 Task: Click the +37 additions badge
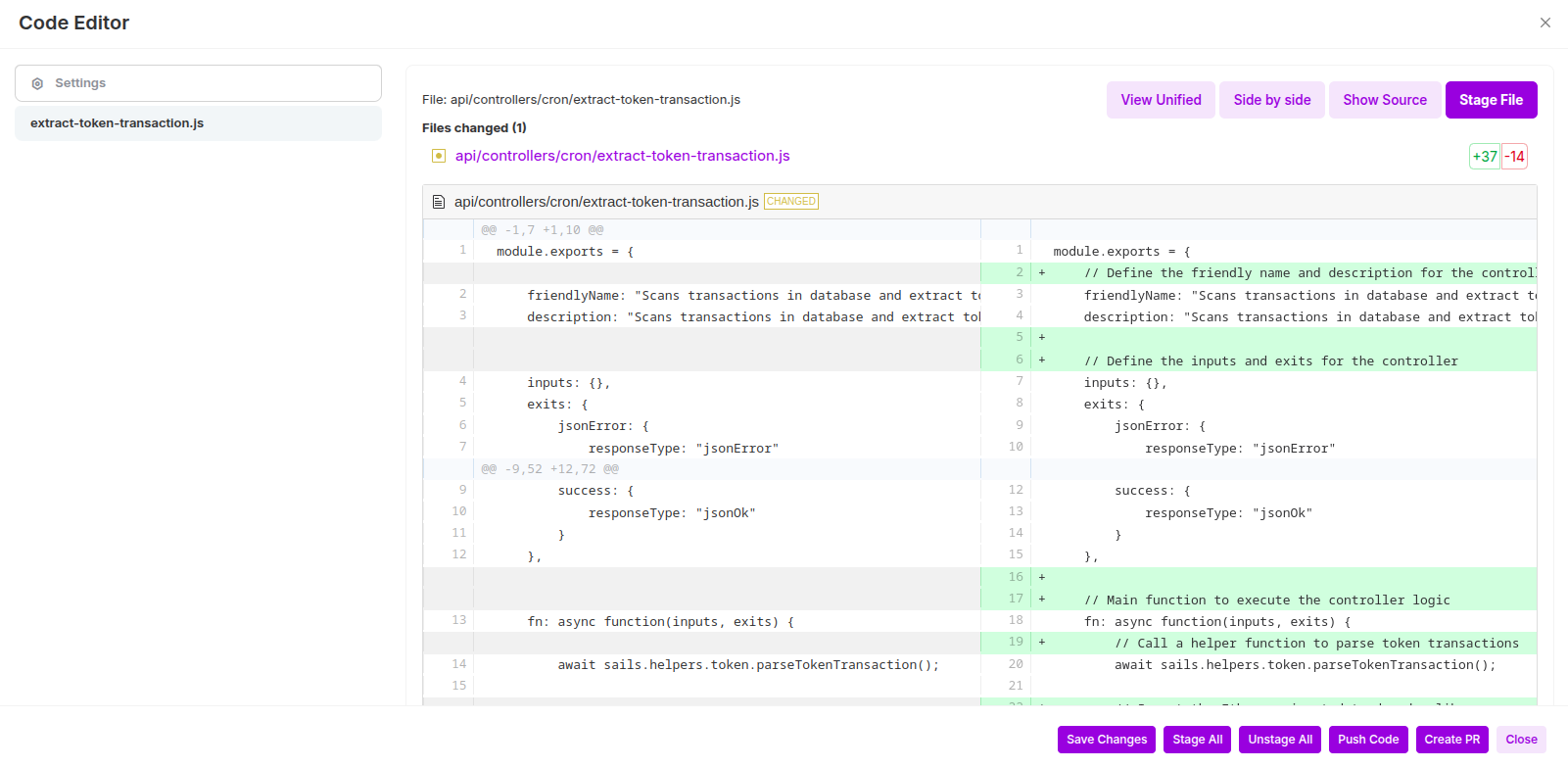[x=1485, y=157]
